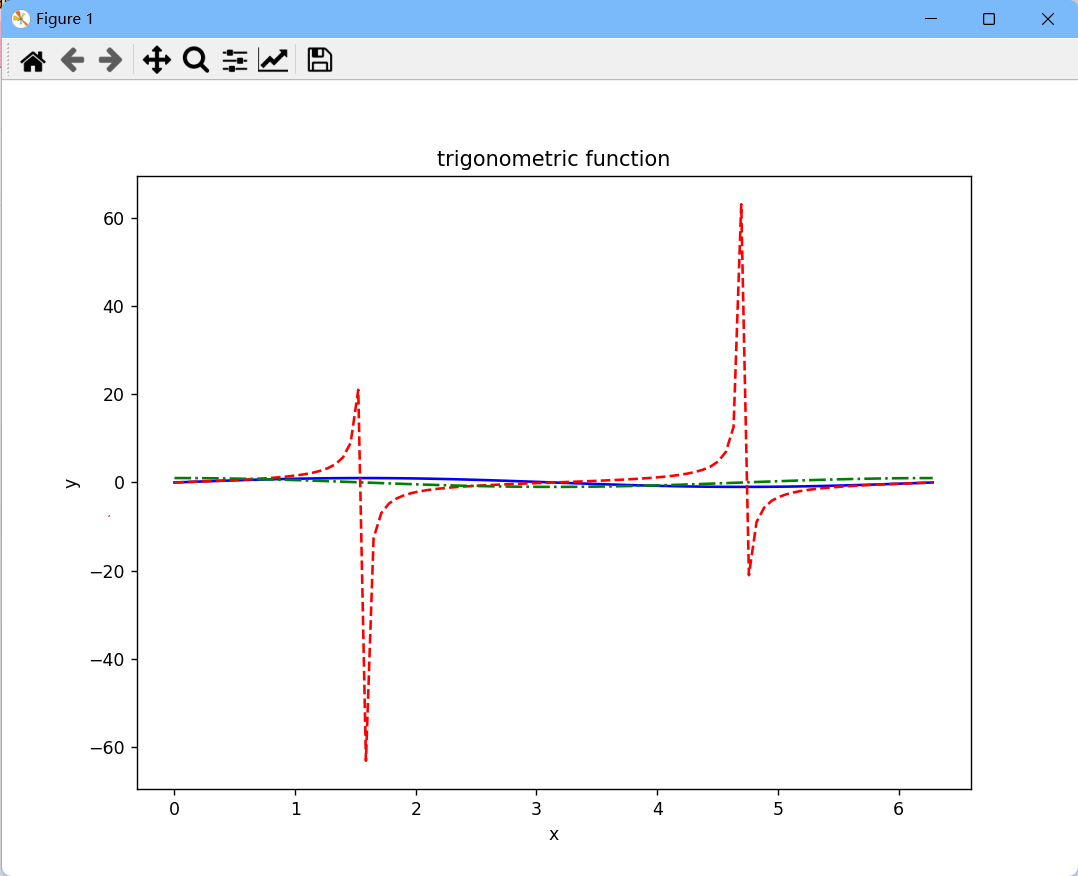Activate the Zoom-to-rectangle magnifier tool
This screenshot has width=1078, height=876.
pyautogui.click(x=196, y=60)
